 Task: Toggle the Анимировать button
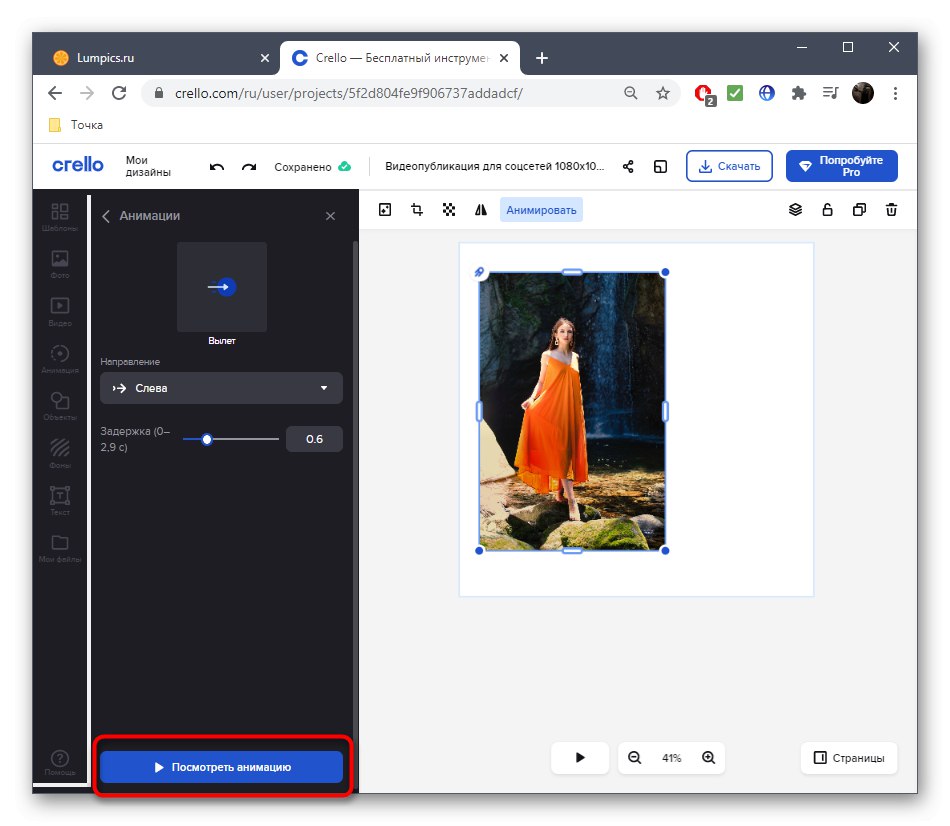[541, 210]
